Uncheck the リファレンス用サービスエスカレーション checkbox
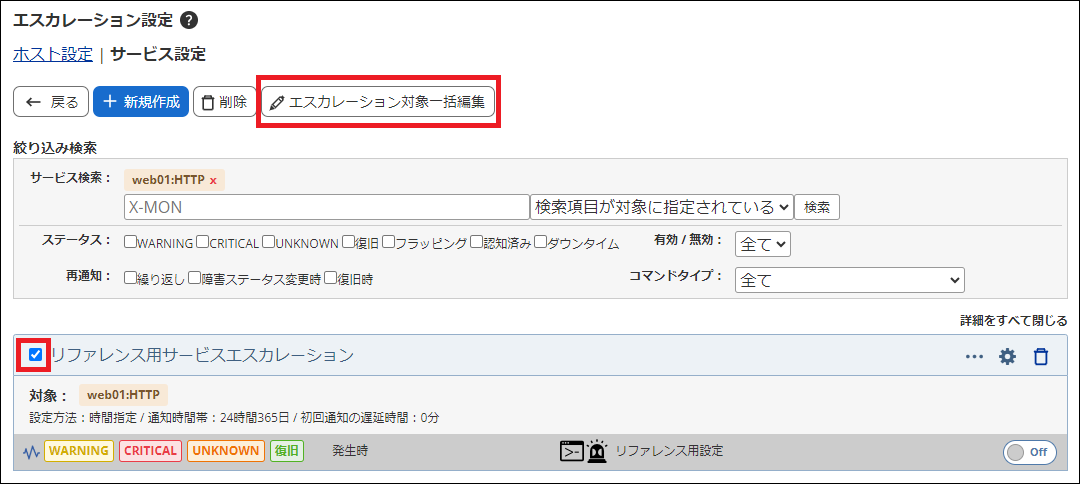The height and width of the screenshot is (484, 1080). click(36, 354)
